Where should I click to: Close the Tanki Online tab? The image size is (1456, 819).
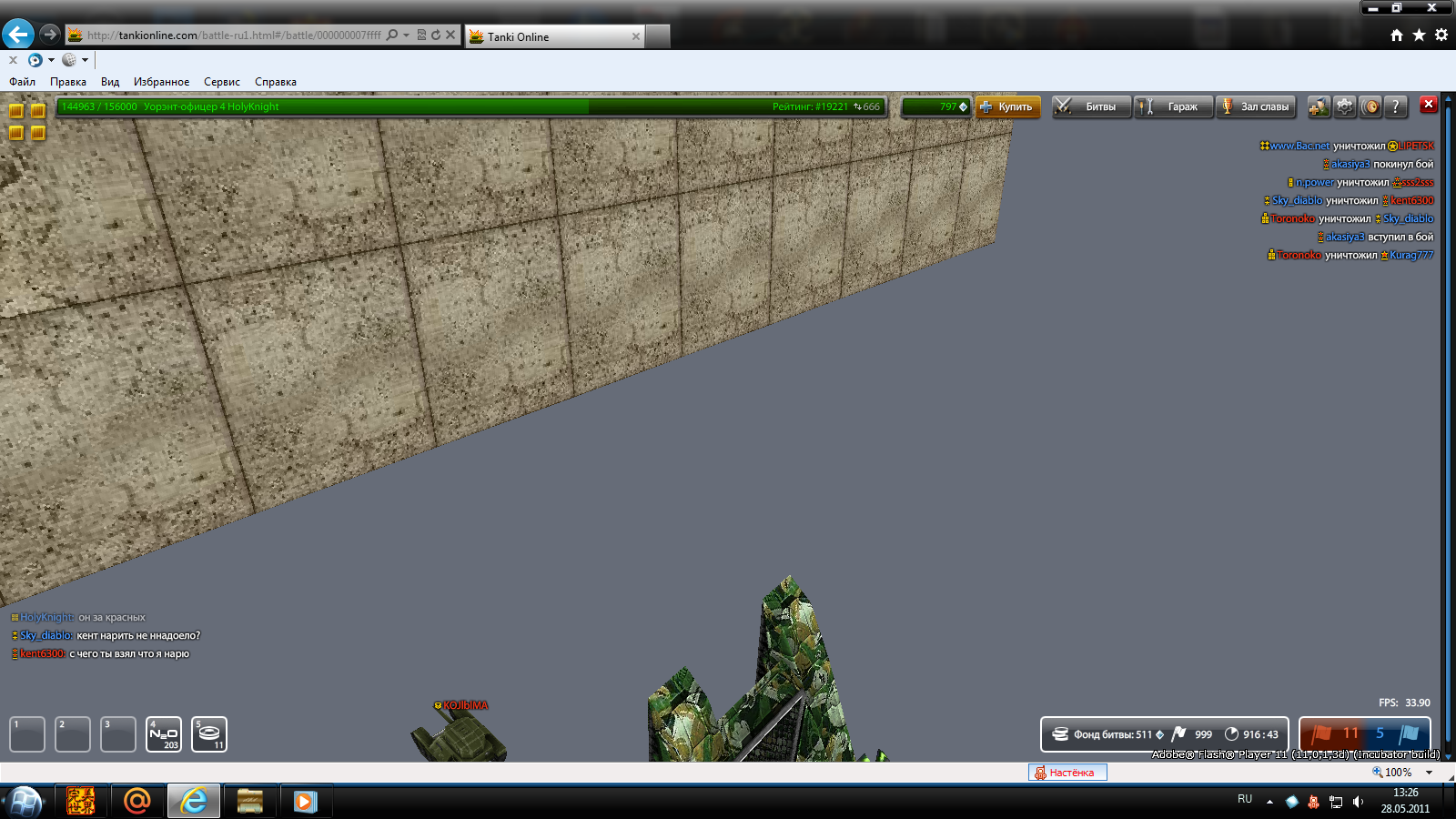636,36
